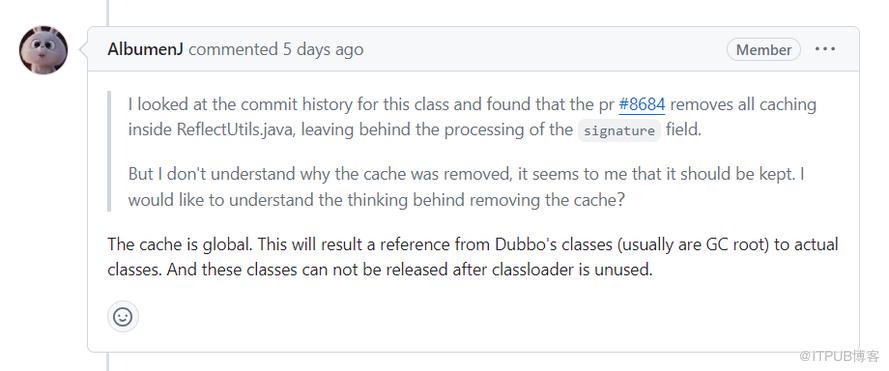Screen dimensions: 889x371
Task: Click the signature inline code snippet
Action: pyautogui.click(x=619, y=130)
